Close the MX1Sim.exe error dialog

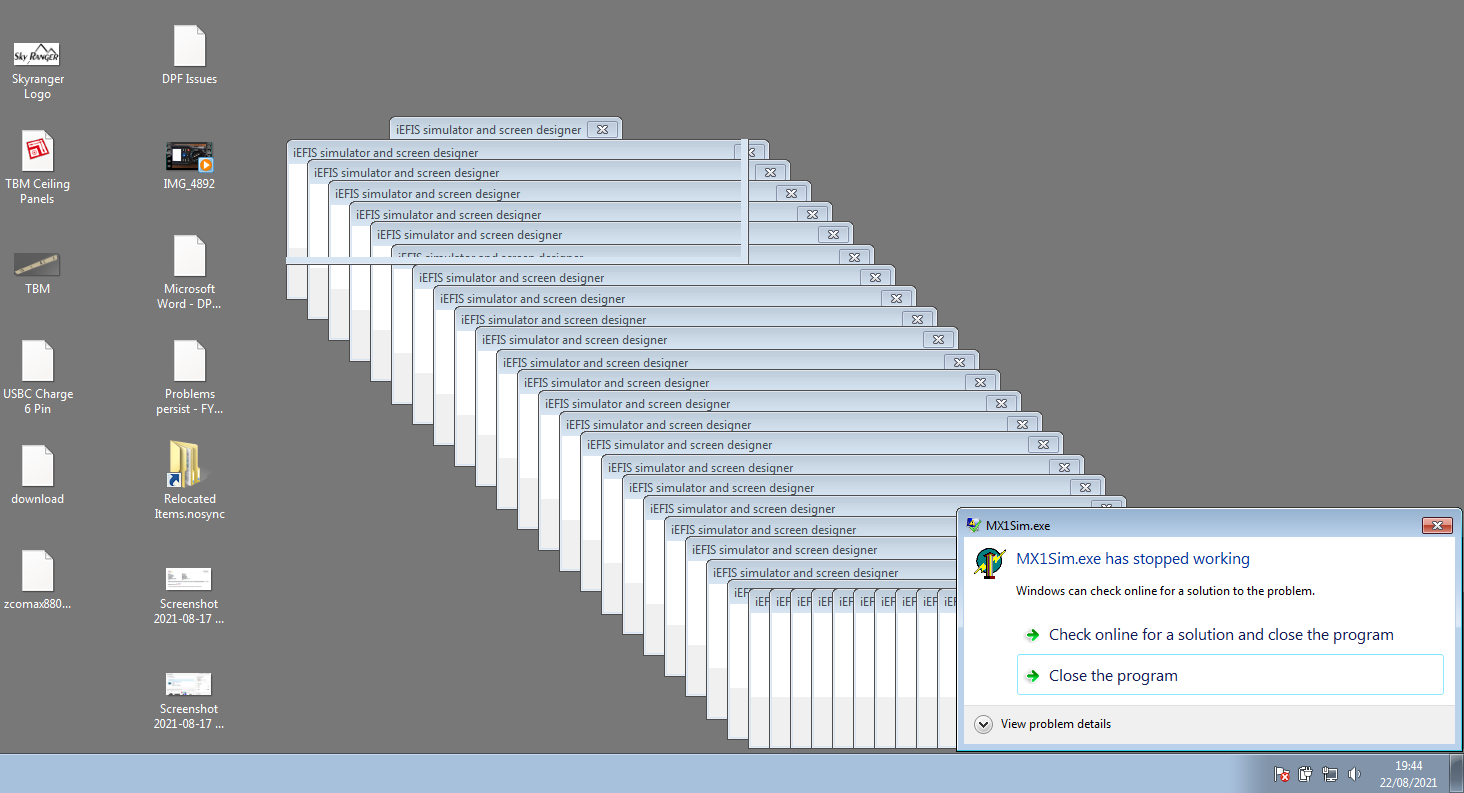click(1436, 525)
